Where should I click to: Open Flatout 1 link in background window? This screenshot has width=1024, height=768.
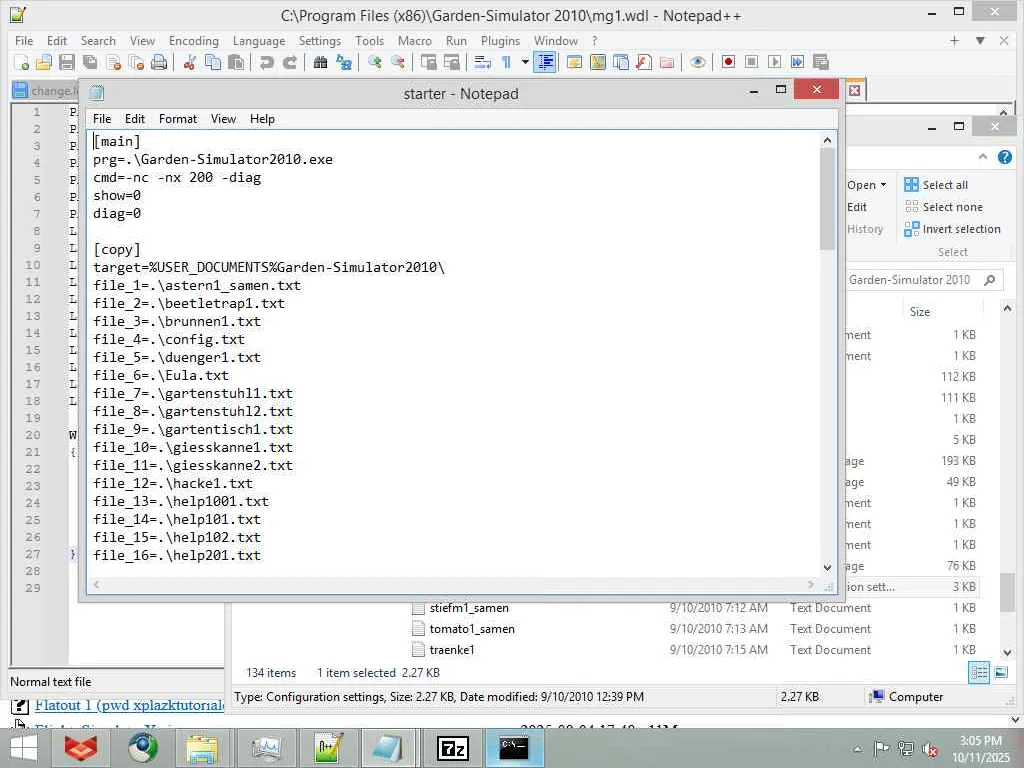pyautogui.click(x=130, y=705)
